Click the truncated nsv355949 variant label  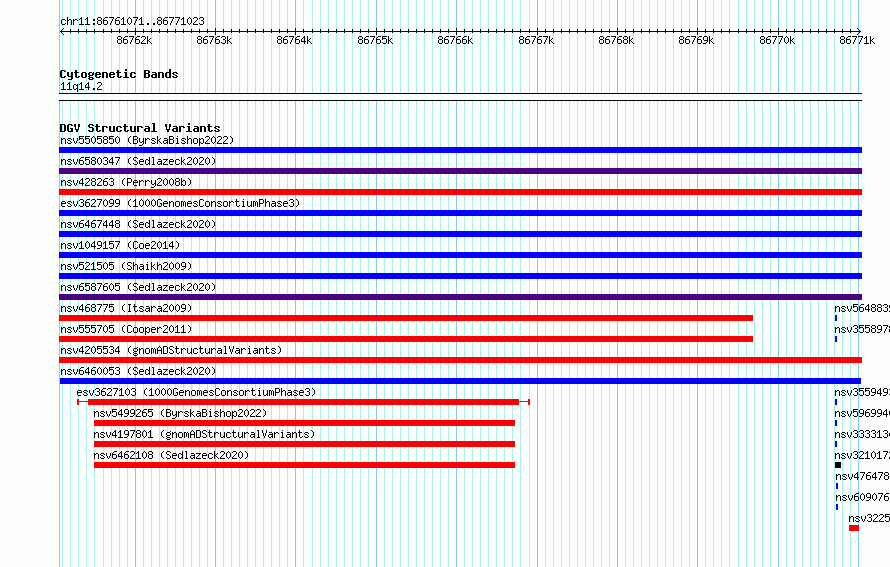(862, 392)
